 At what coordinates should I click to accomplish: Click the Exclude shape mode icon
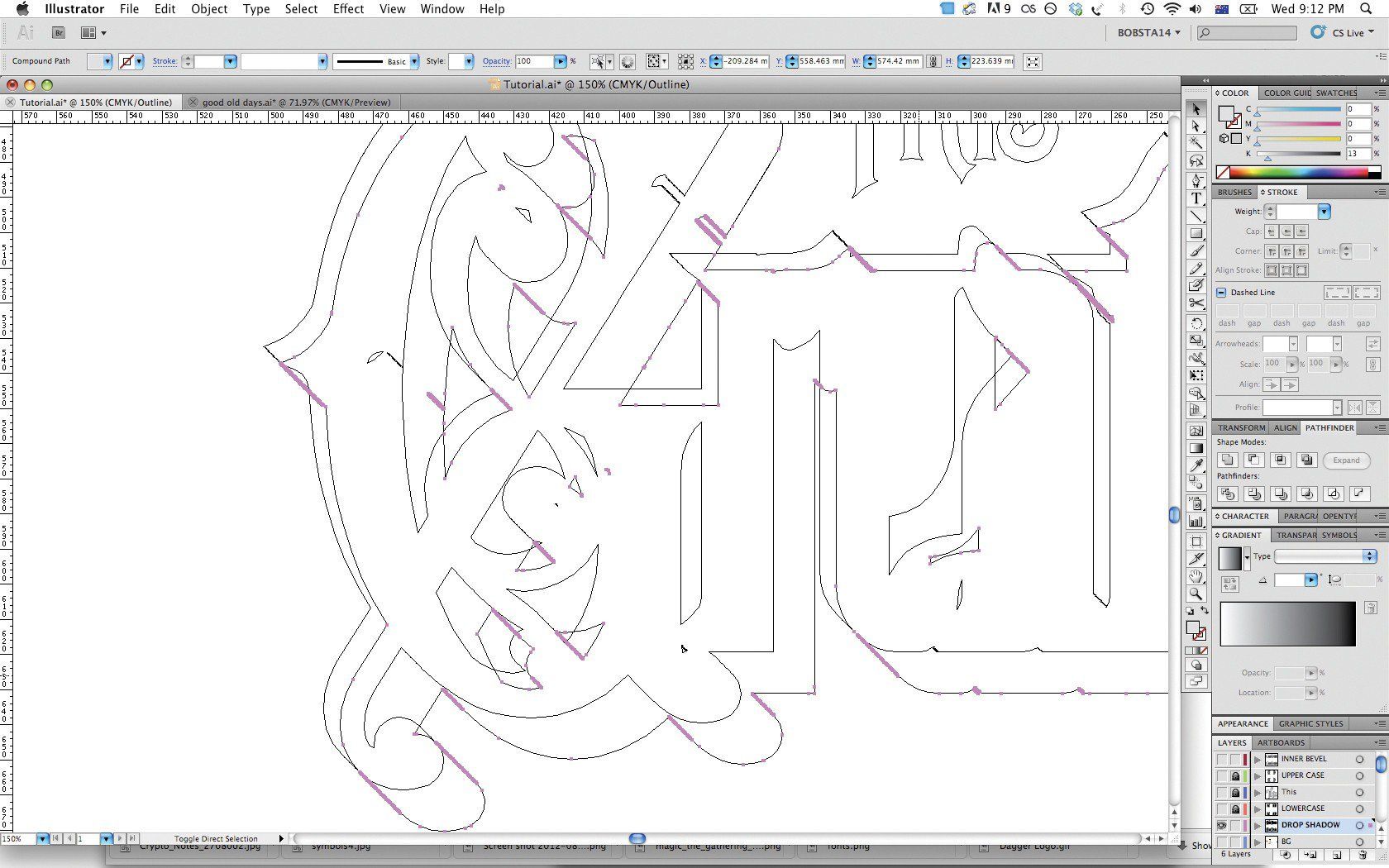1306,460
